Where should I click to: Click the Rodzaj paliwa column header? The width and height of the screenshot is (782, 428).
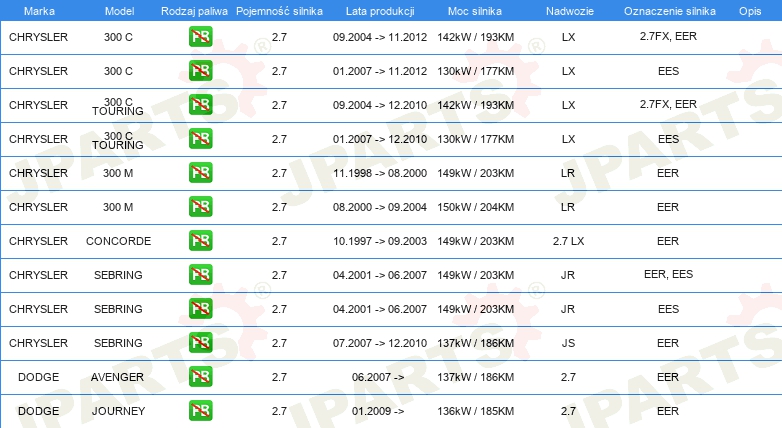point(194,11)
